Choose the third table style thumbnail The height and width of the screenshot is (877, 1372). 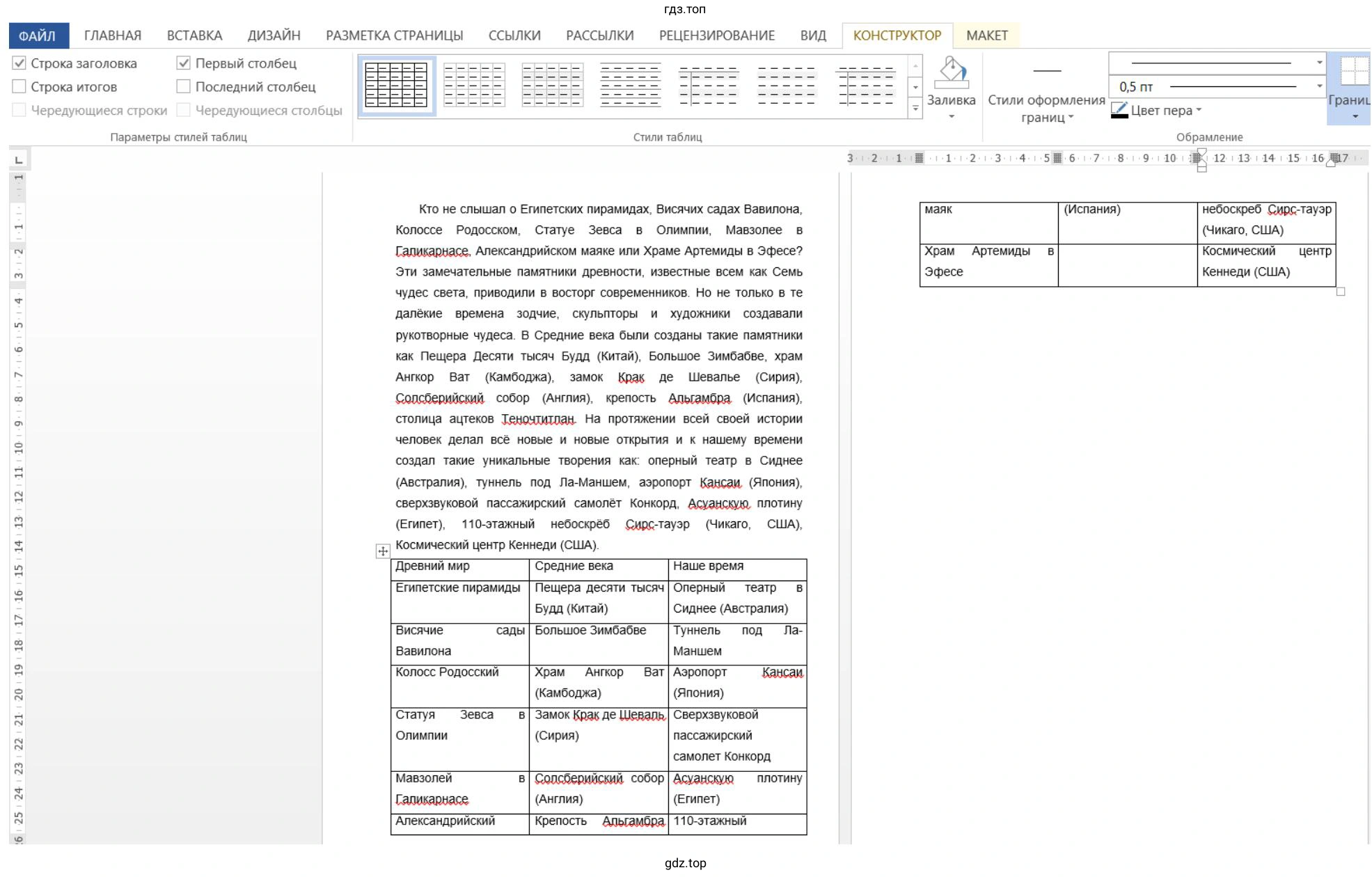tap(553, 86)
